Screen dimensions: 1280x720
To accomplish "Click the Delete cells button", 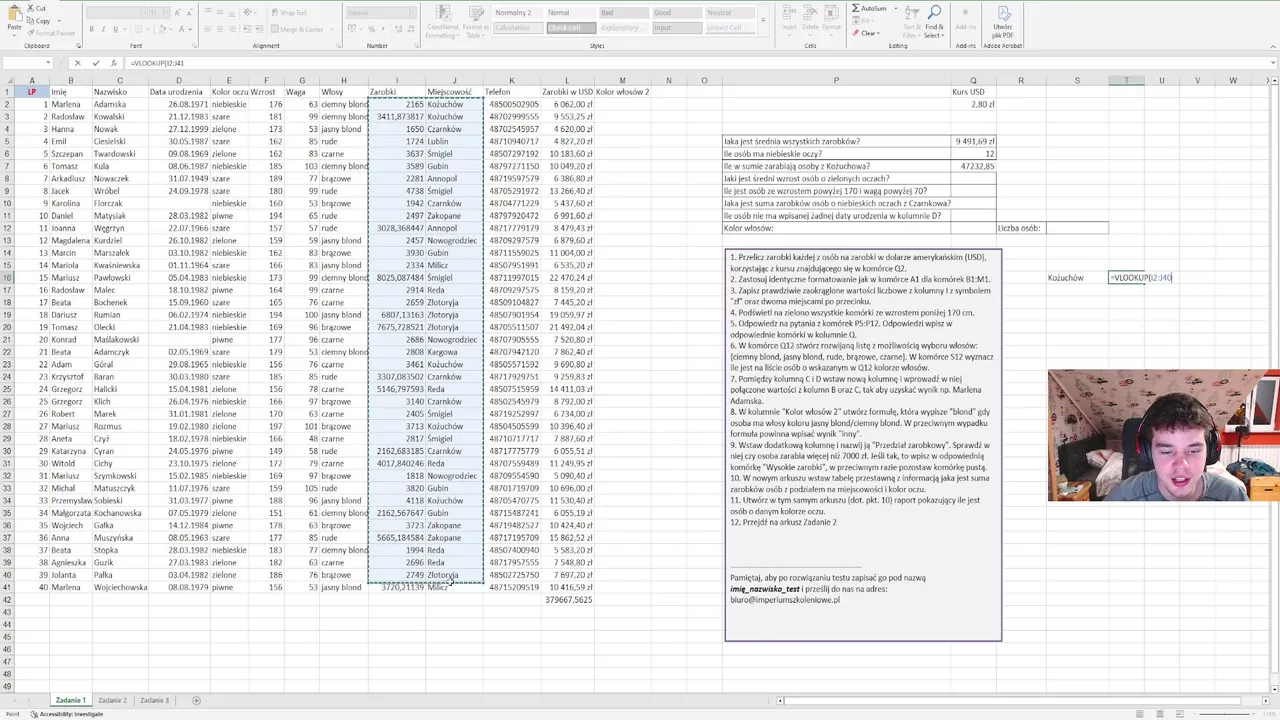I will tap(809, 20).
